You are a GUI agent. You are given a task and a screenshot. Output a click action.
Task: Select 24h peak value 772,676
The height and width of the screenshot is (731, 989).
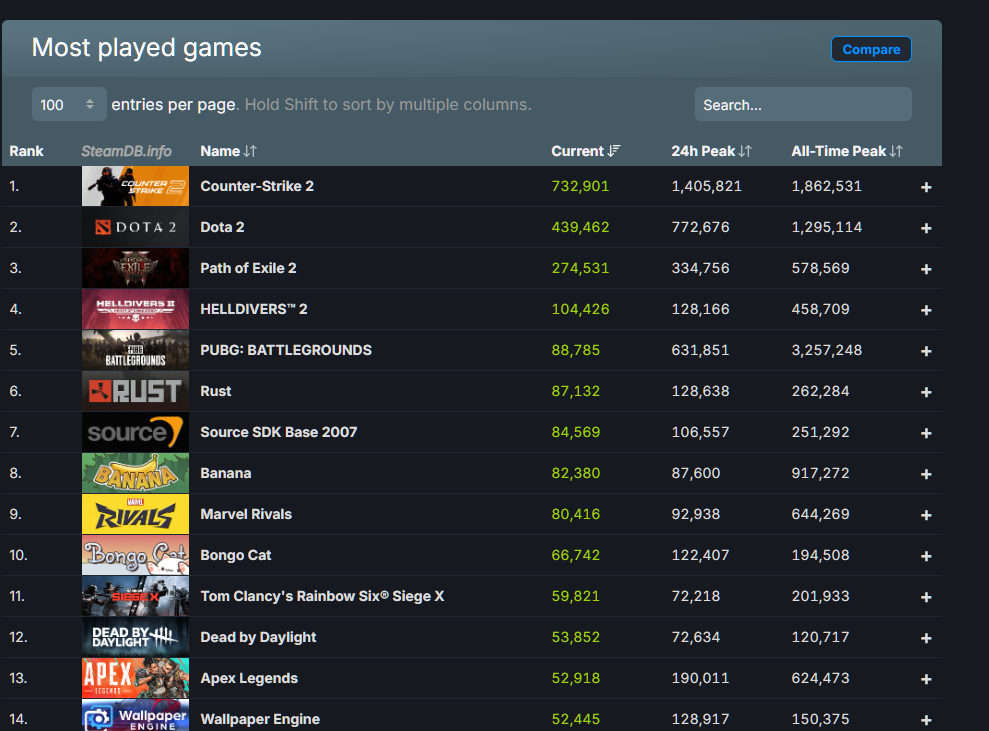[x=700, y=227]
